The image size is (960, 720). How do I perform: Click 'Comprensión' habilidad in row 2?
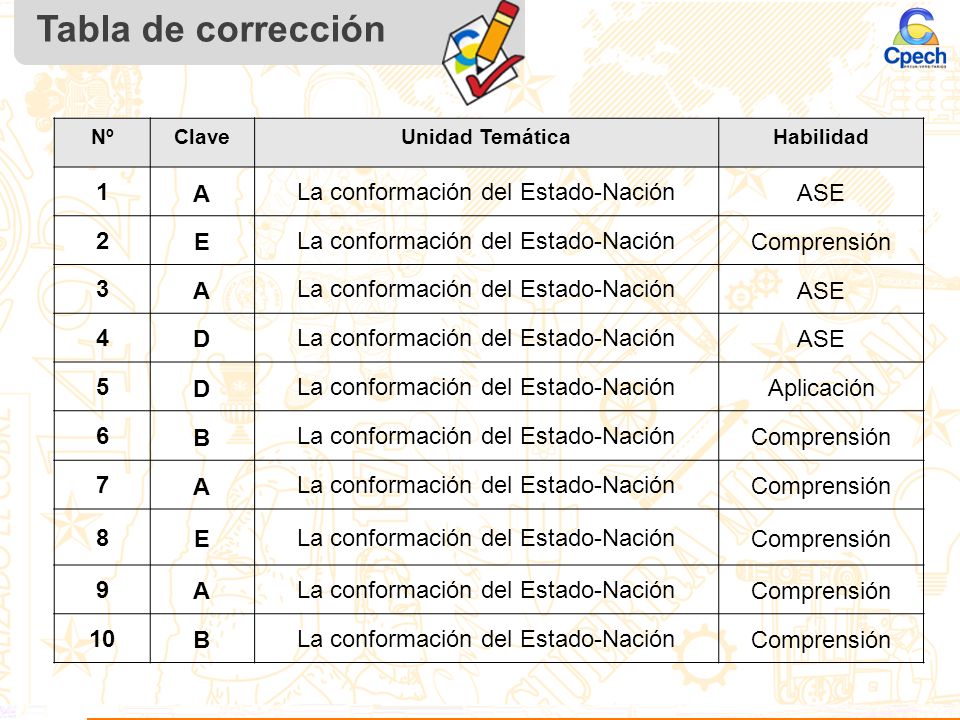[x=820, y=242]
